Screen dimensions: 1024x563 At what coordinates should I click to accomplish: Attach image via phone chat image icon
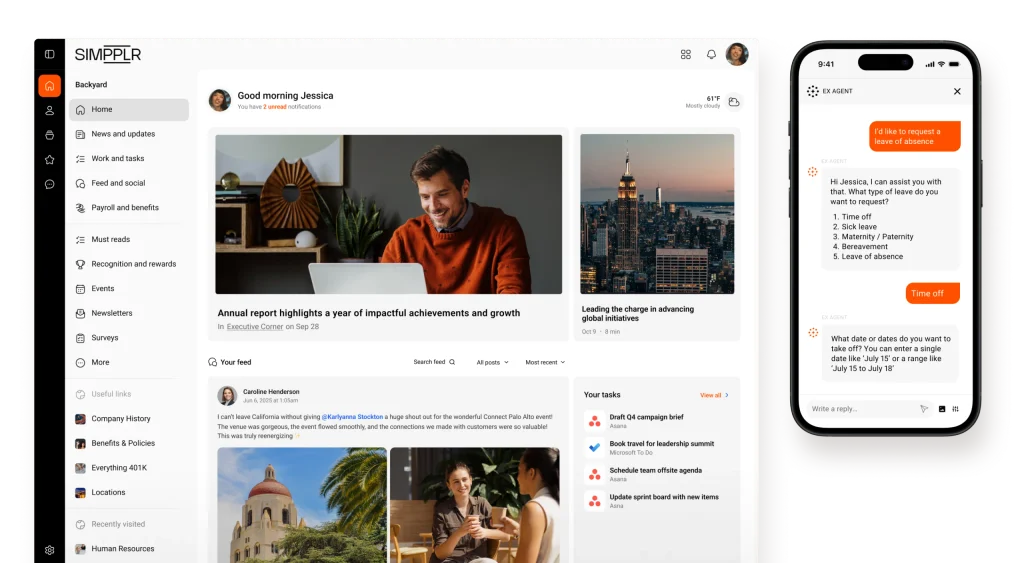pos(942,409)
